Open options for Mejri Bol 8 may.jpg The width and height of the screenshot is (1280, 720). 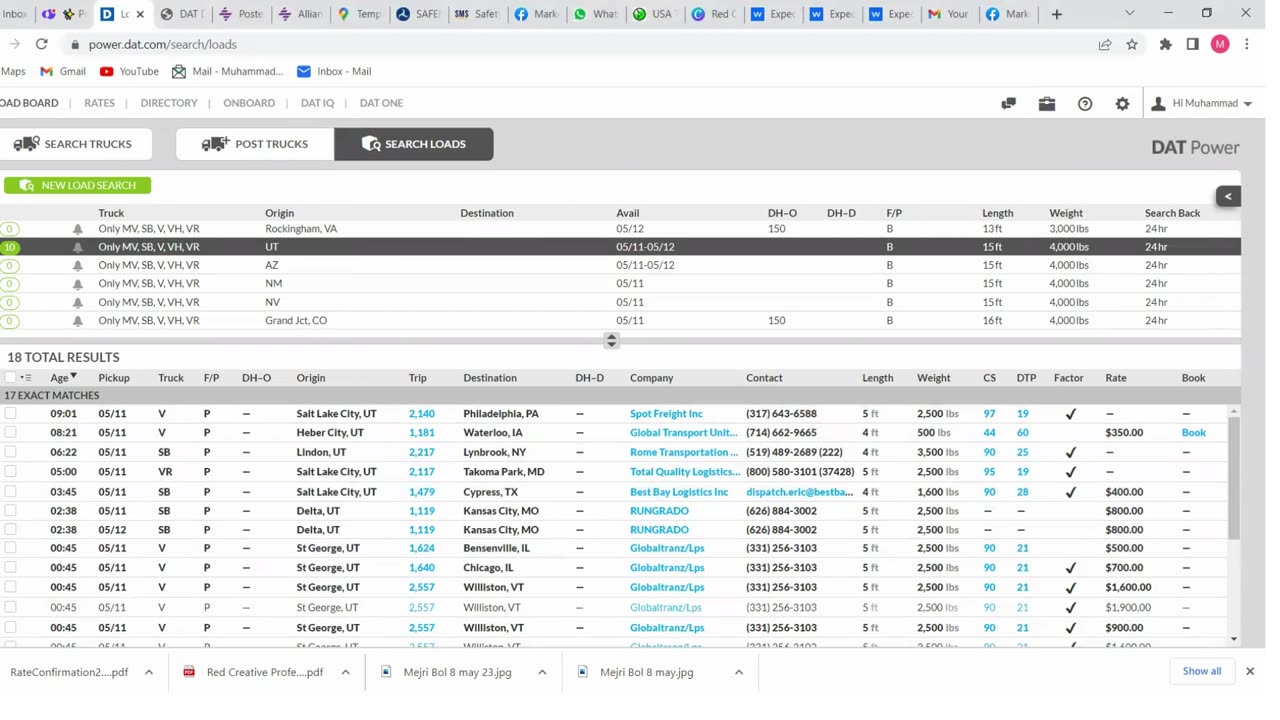[739, 672]
